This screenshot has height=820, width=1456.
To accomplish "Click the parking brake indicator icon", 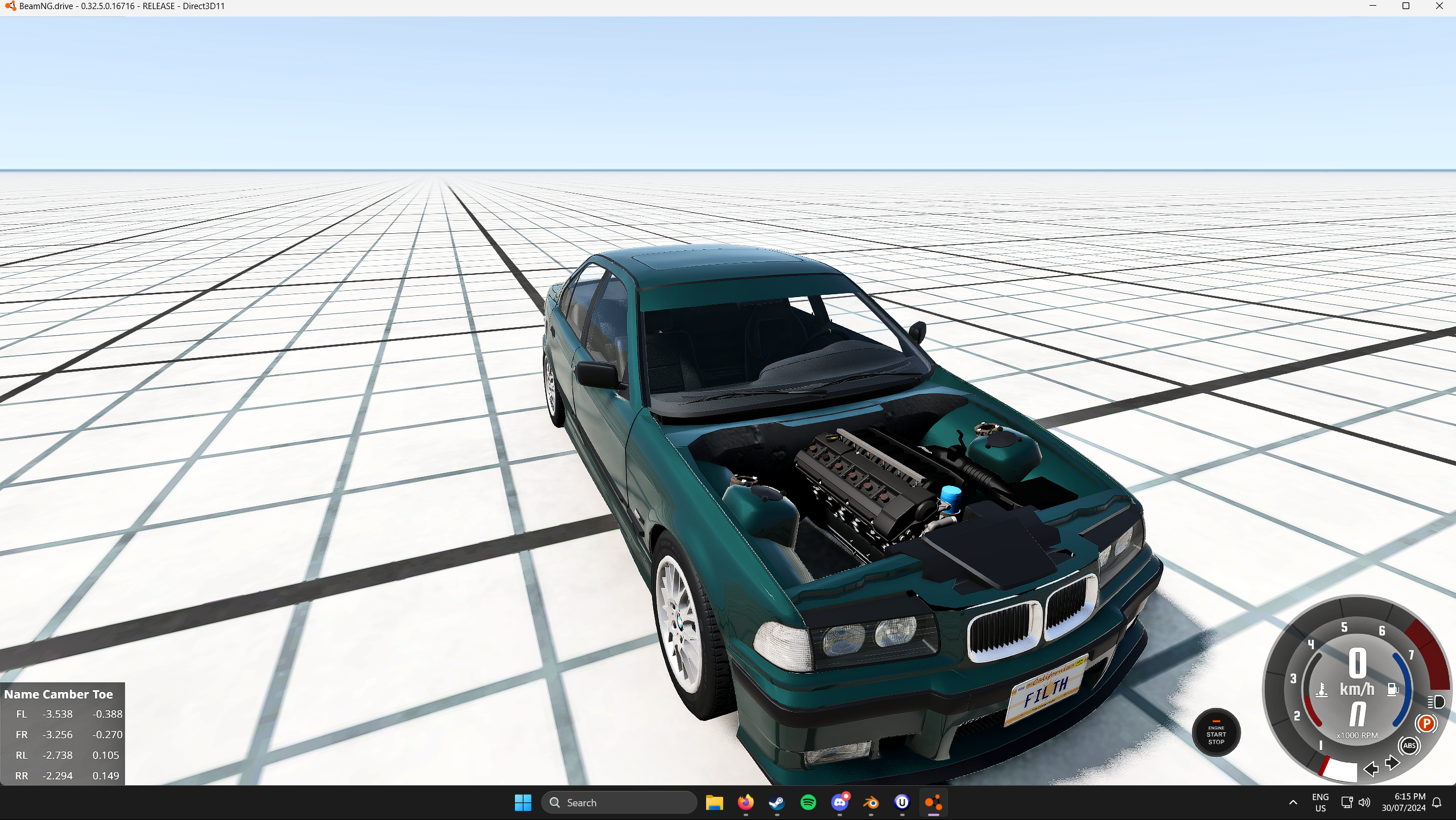I will (x=1426, y=724).
